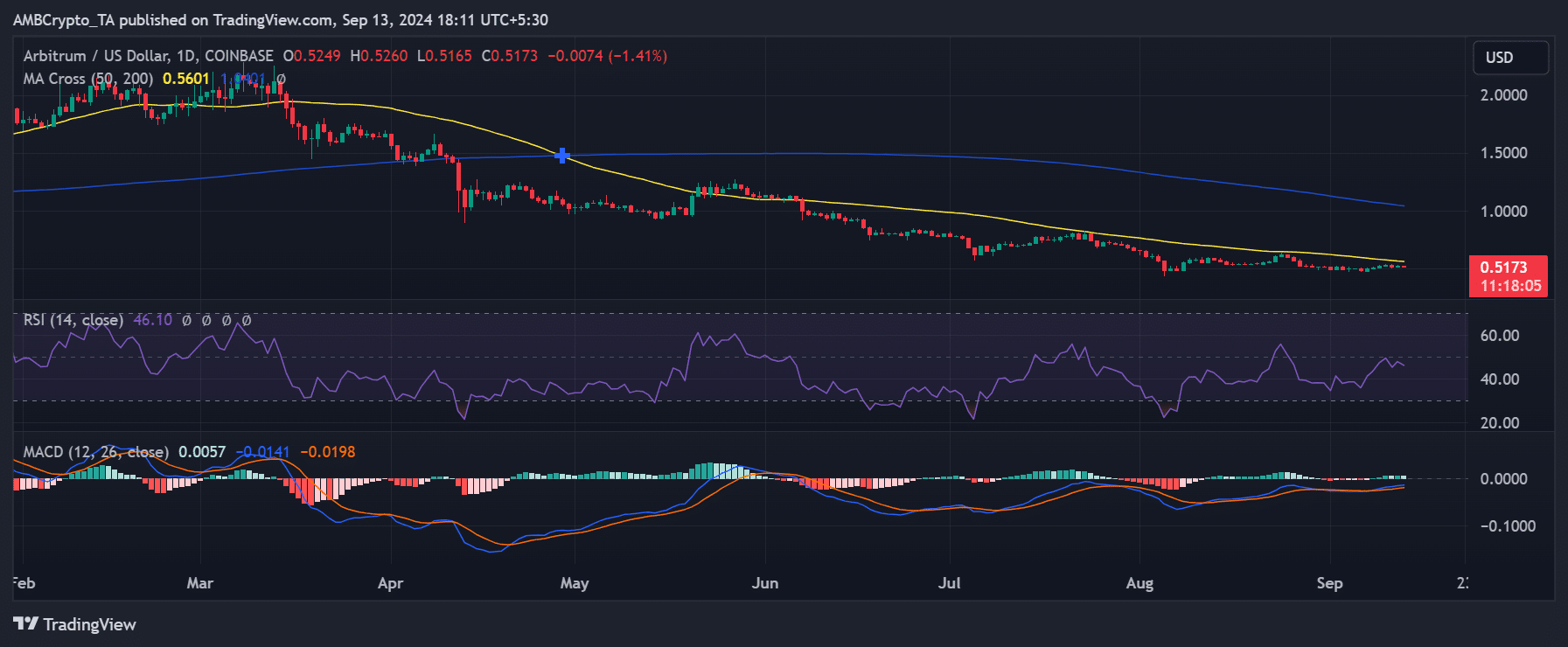Click the 60.00 RSI scale label
Image resolution: width=1568 pixels, height=647 pixels.
pyautogui.click(x=1499, y=336)
